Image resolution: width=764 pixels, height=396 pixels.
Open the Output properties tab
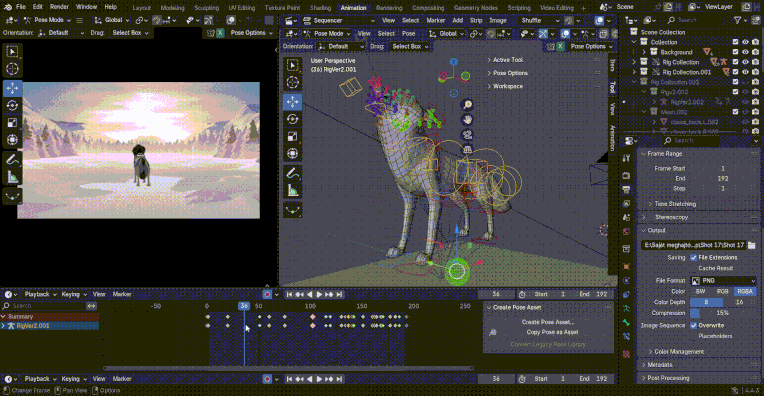[627, 189]
